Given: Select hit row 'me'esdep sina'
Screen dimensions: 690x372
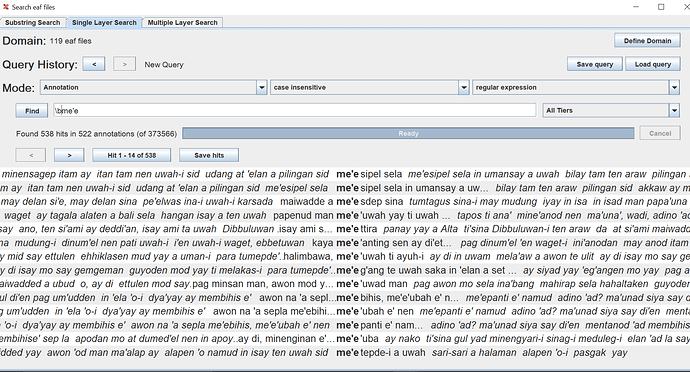Looking at the screenshot, I should click(345, 202).
